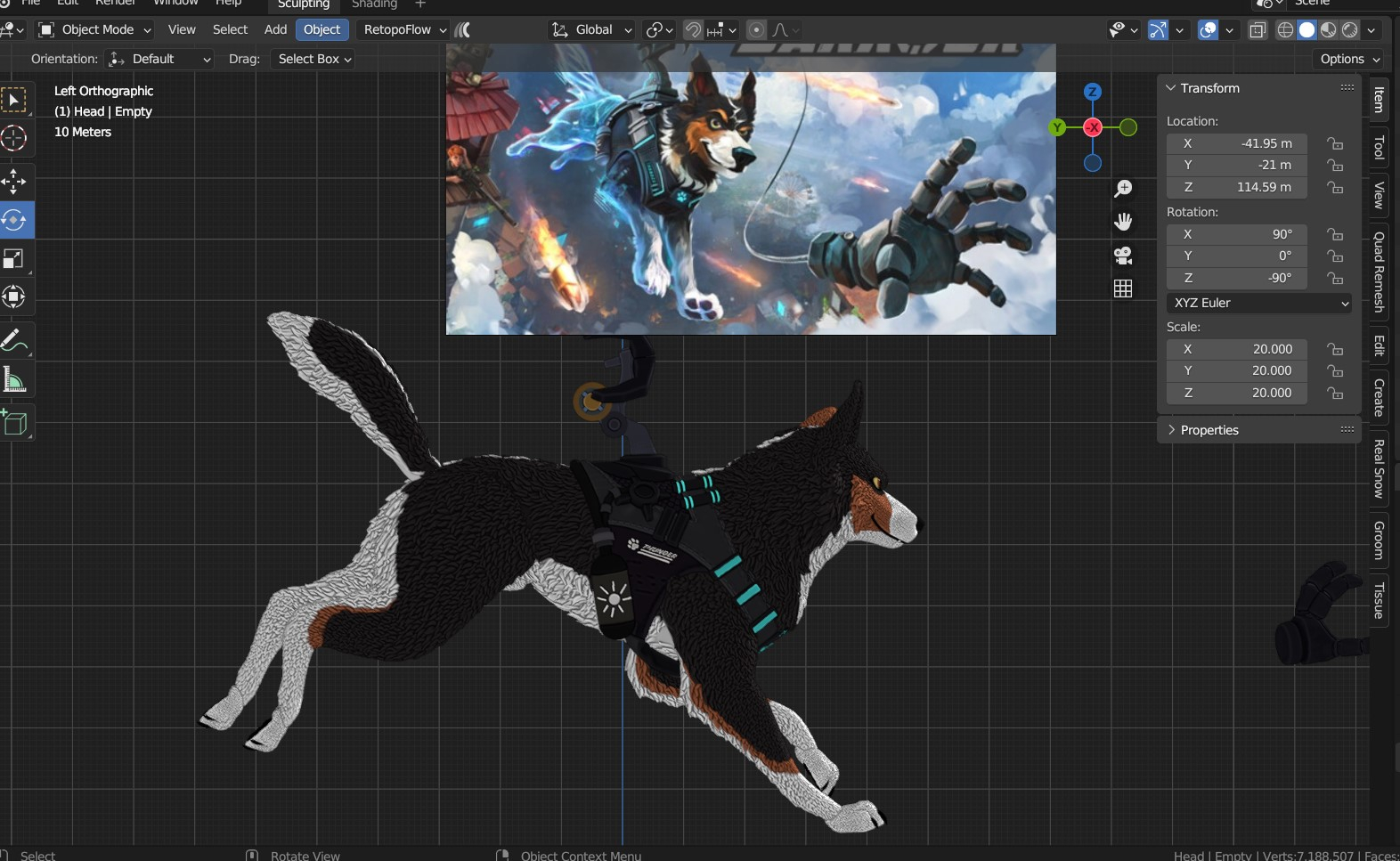Viewport: 1400px width, 861px height.
Task: Pick the Annotate pencil tool
Action: pos(12,341)
